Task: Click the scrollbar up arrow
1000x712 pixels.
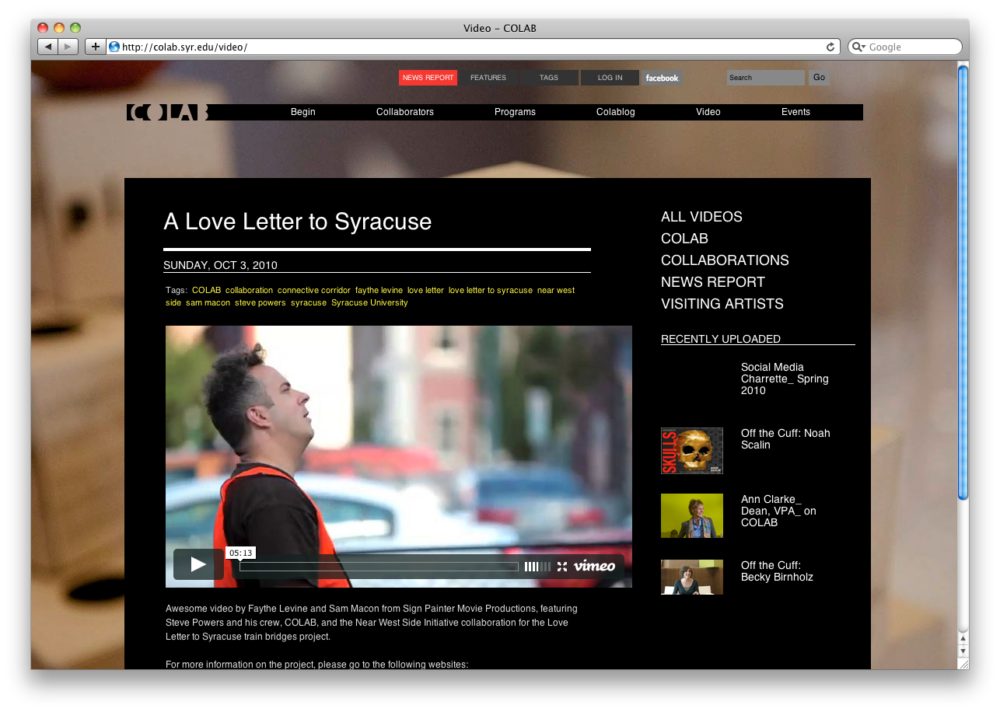Action: click(963, 638)
